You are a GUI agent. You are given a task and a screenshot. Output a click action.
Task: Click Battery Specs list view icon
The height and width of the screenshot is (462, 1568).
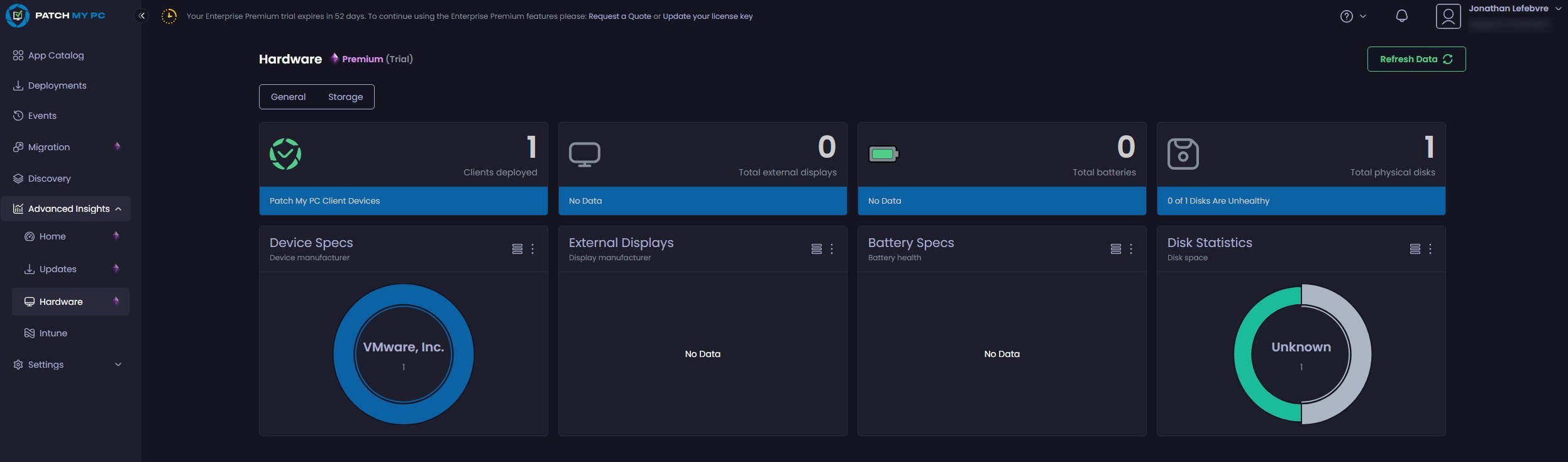(x=1115, y=249)
